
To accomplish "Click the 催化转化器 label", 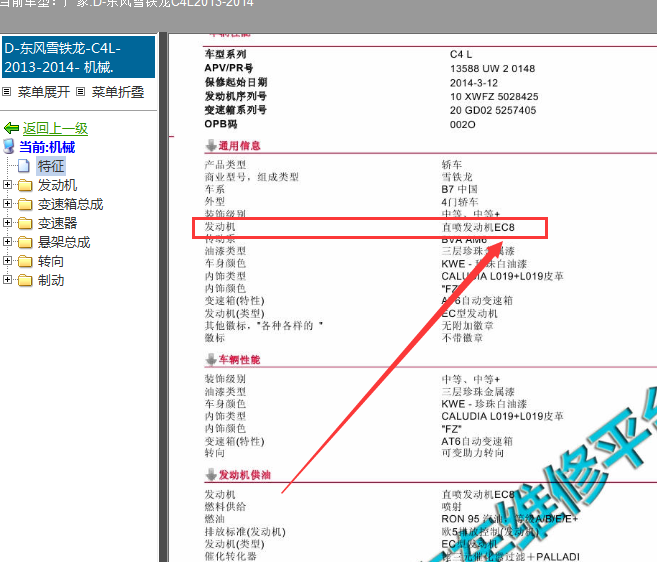I will [x=230, y=556].
